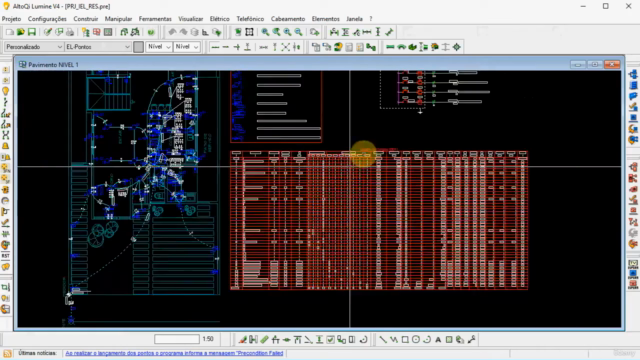Open the Construir menu
This screenshot has height=360, width=640.
tap(86, 19)
